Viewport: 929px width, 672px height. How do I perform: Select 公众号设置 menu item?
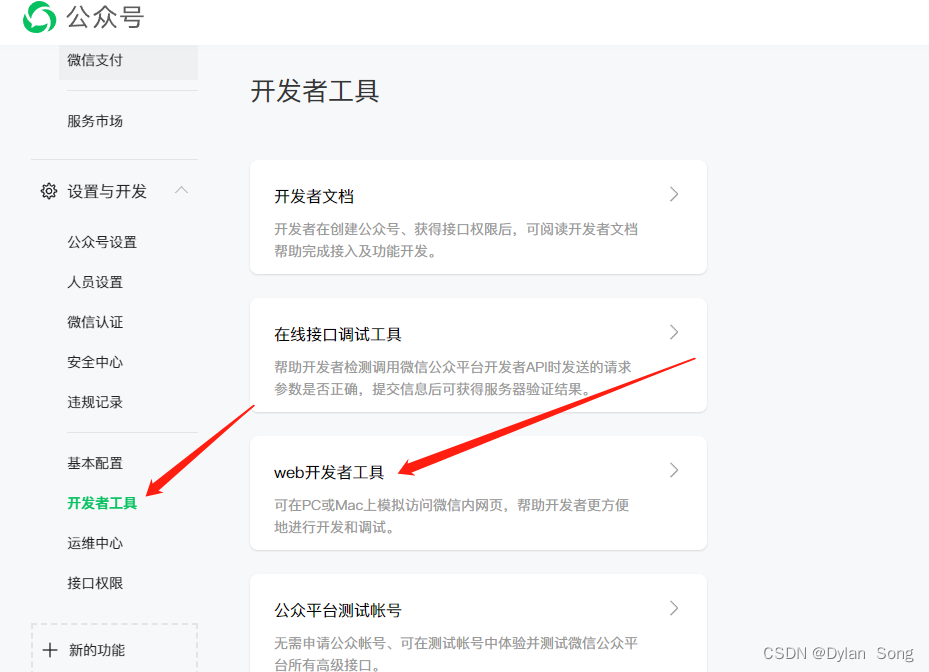click(102, 242)
